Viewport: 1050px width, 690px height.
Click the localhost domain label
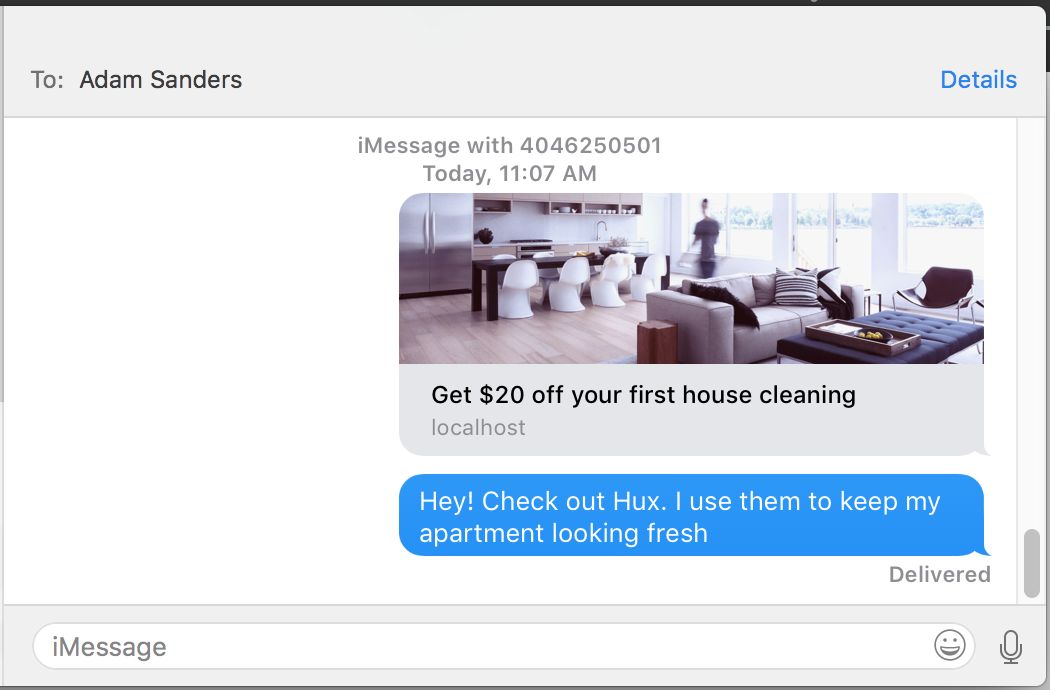(478, 427)
